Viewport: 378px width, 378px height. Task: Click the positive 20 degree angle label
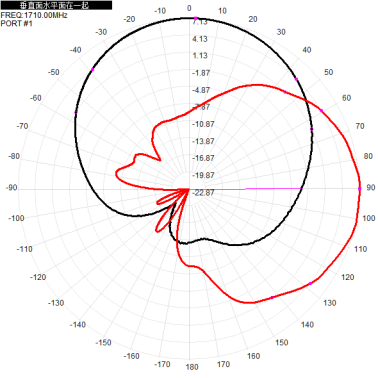point(253,19)
